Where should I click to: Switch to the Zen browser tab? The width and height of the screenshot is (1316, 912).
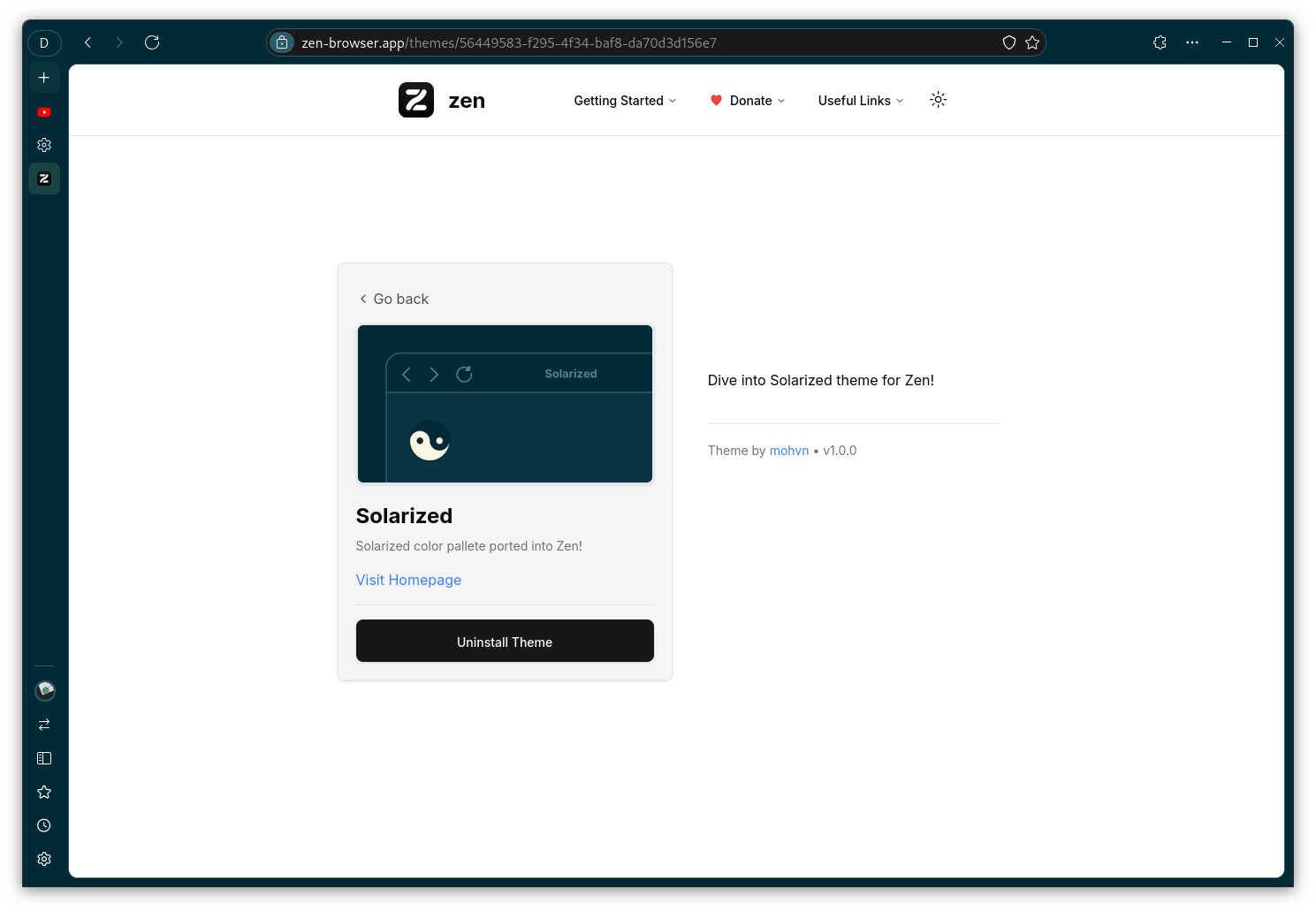44,178
